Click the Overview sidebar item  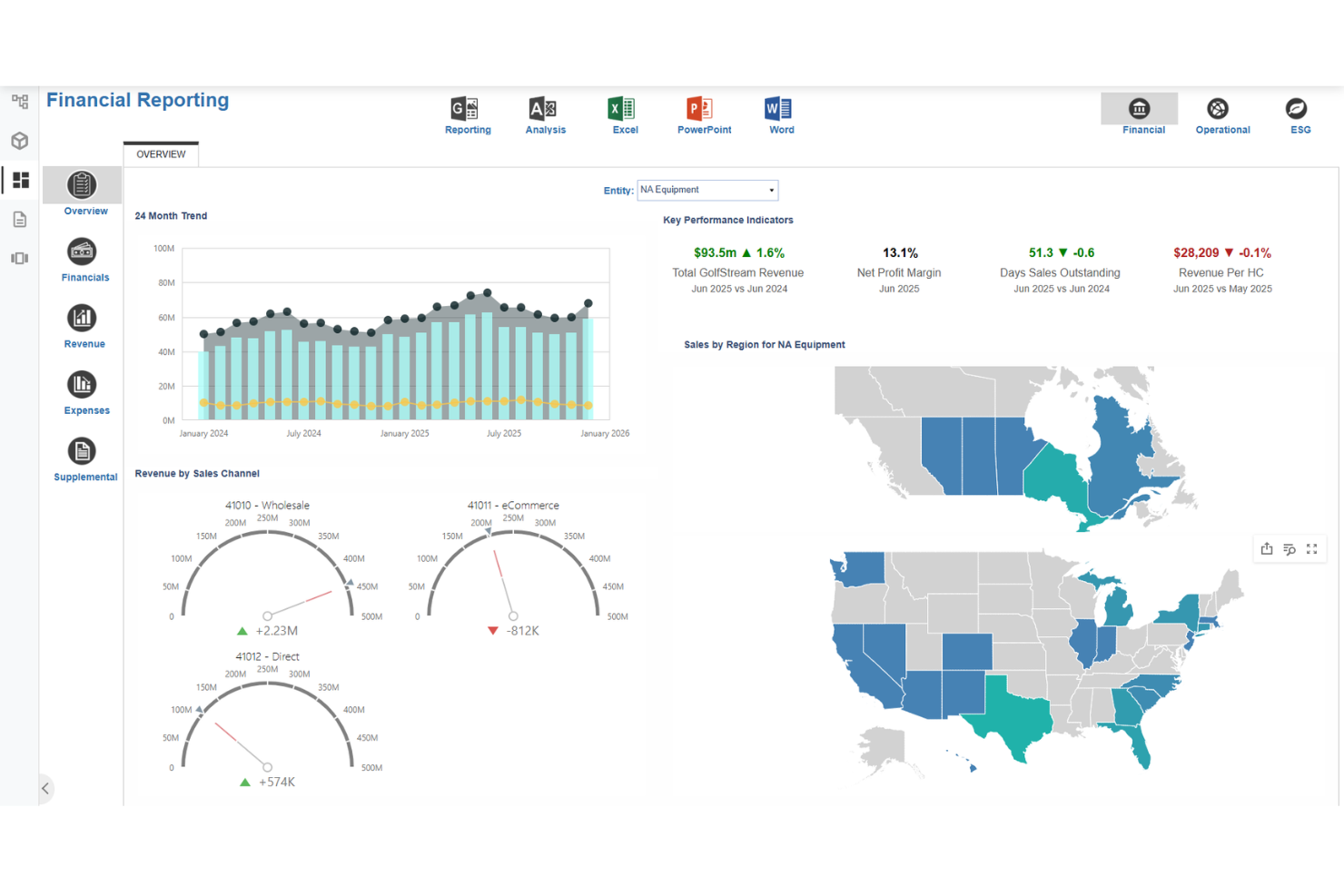coord(82,192)
